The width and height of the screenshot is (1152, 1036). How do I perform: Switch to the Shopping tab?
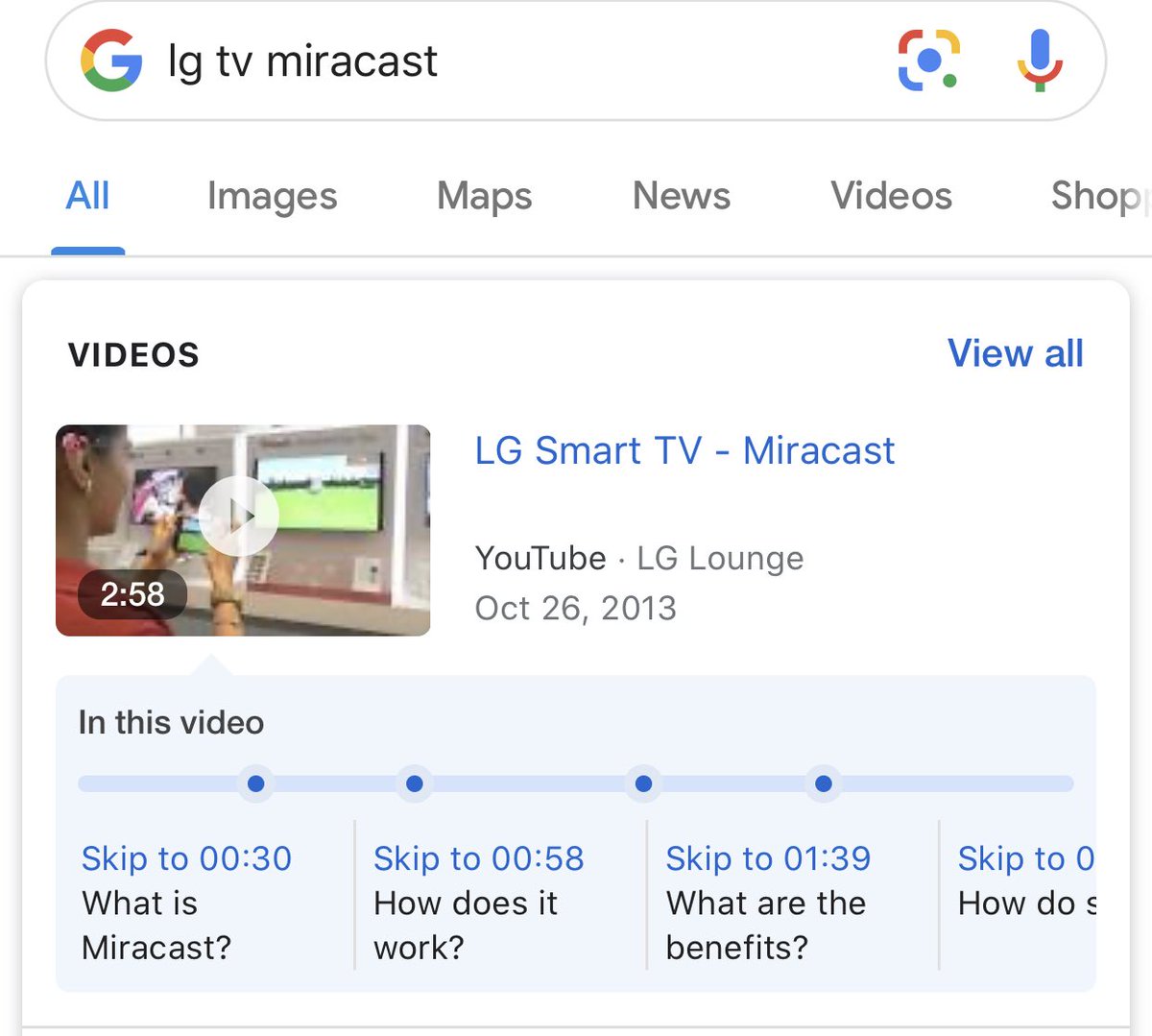coord(1100,197)
